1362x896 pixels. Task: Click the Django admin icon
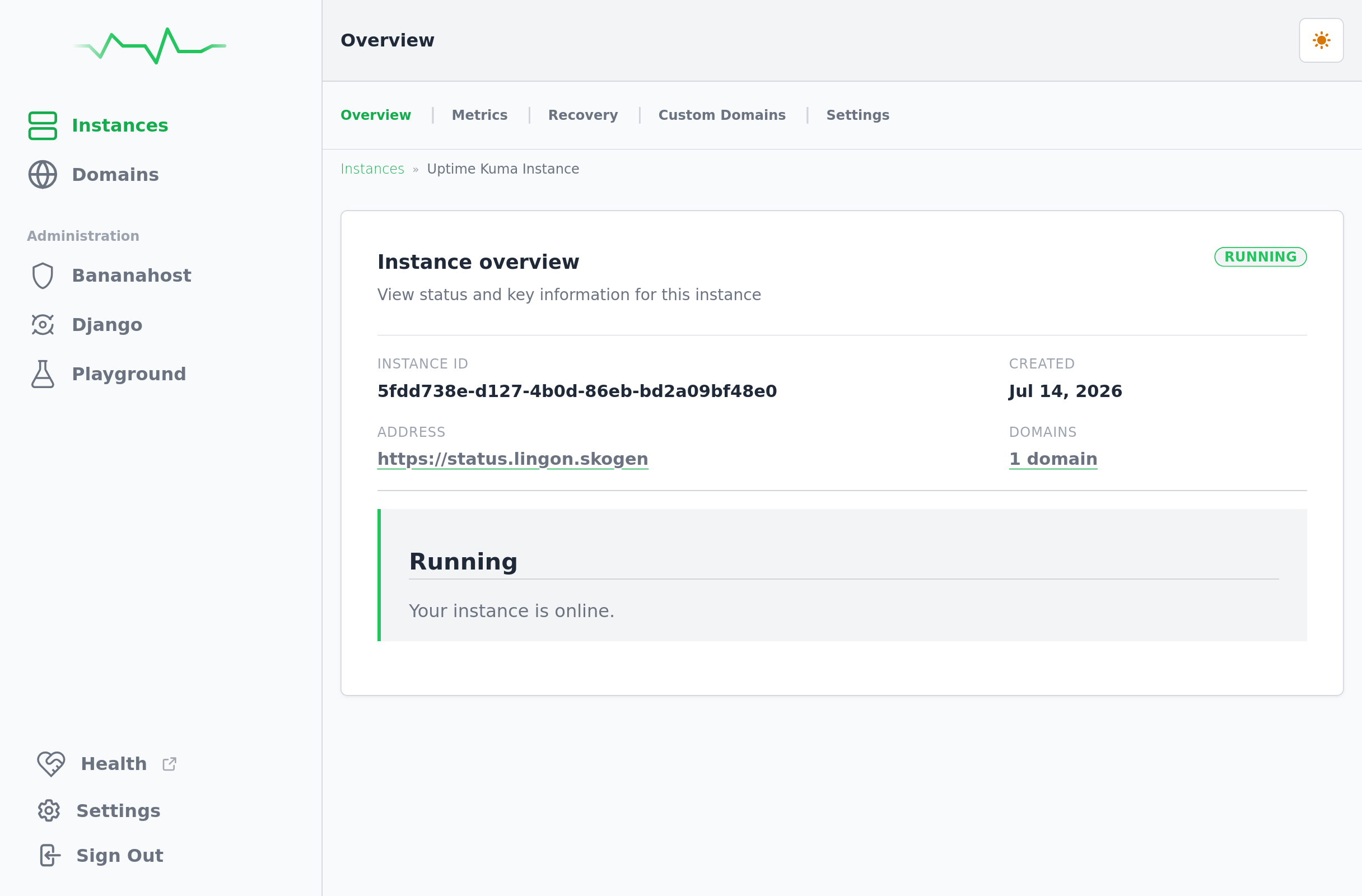[43, 325]
